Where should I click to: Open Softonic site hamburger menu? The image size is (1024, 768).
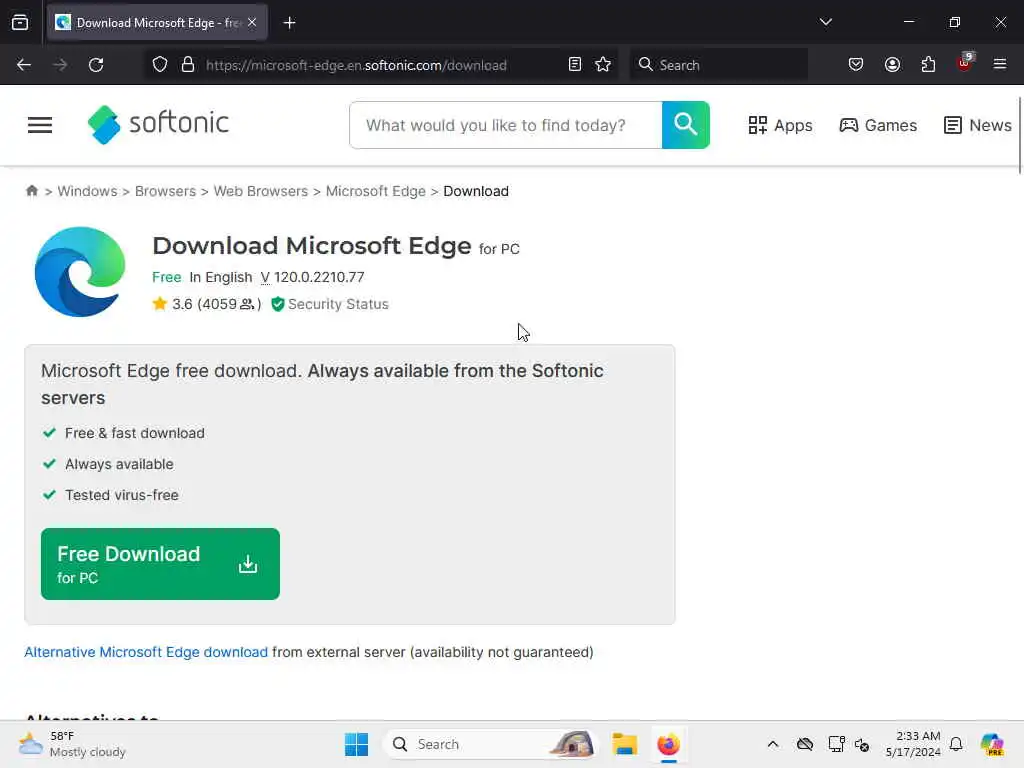click(x=40, y=125)
